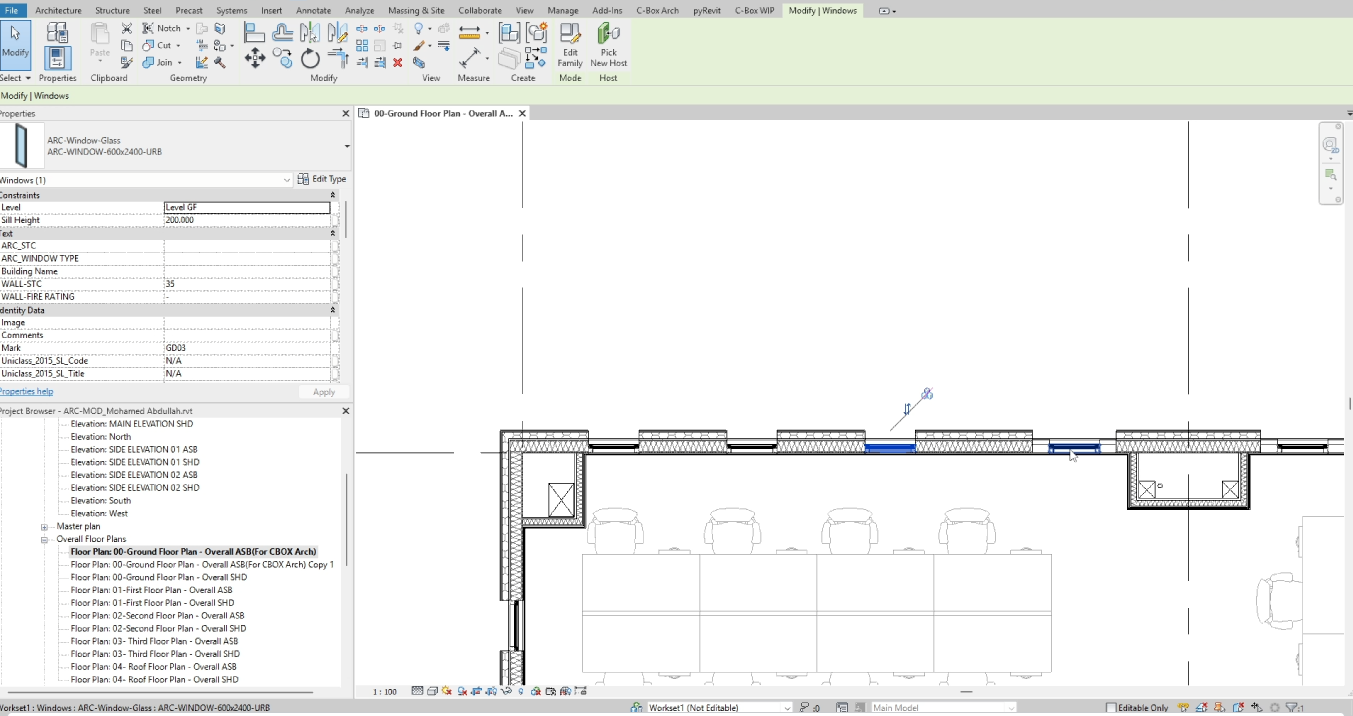
Task: Open the window type selector dropdown
Action: pos(346,146)
